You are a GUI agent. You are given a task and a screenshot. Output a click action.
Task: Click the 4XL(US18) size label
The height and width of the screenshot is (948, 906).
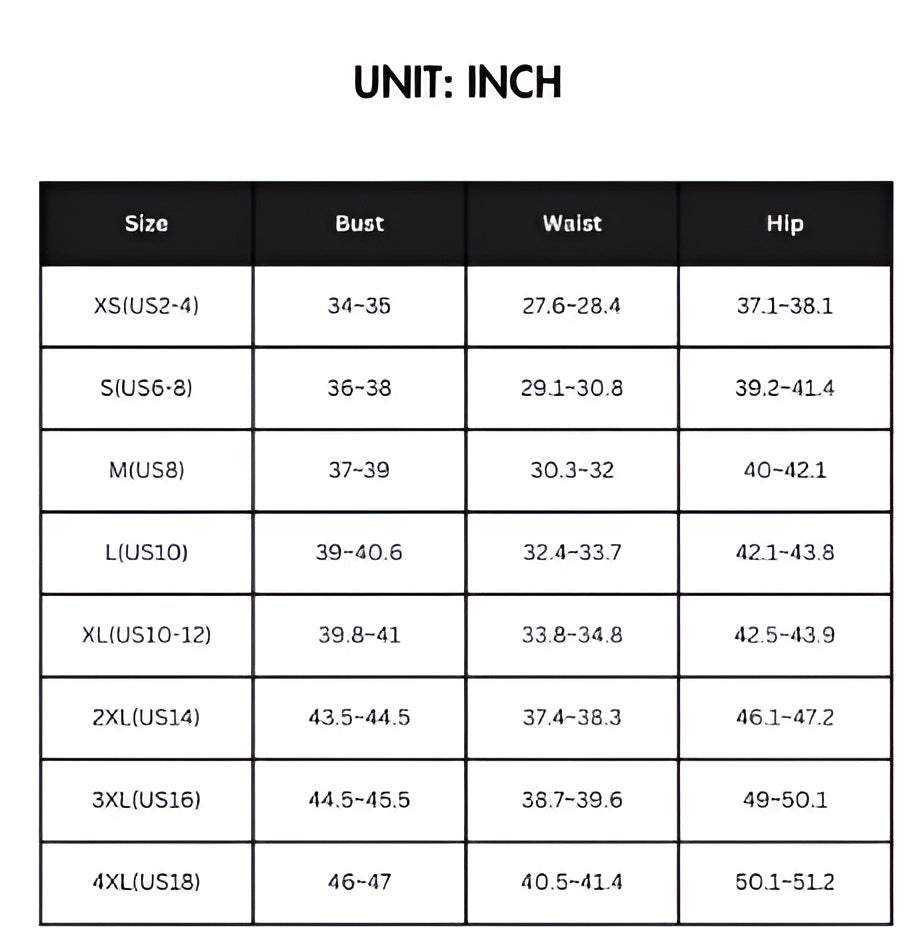click(x=146, y=882)
